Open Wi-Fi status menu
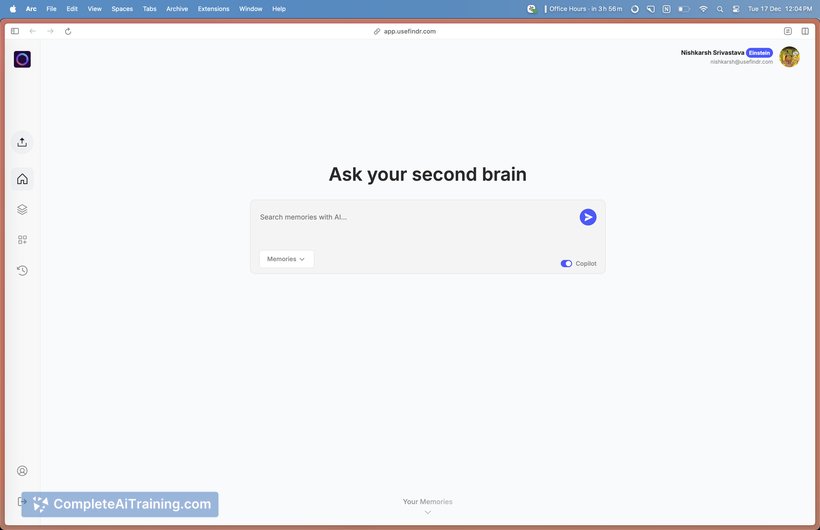This screenshot has width=820, height=530. (x=703, y=9)
